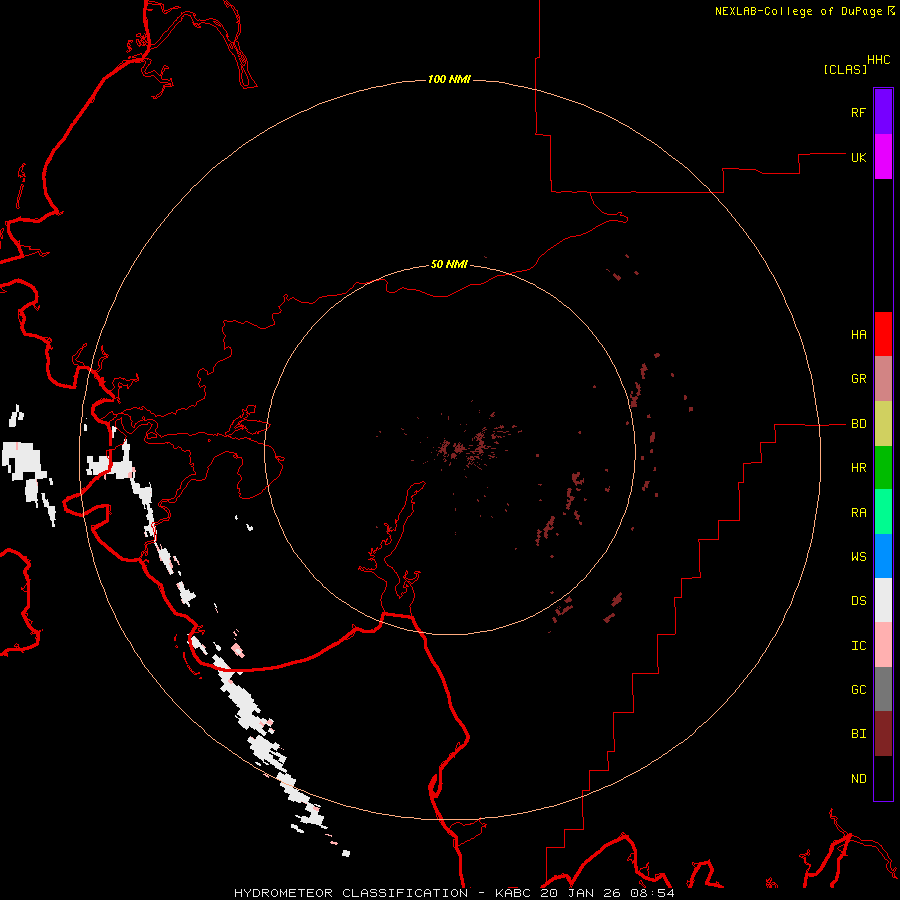Screen dimensions: 900x900
Task: Pick the RA light green swatch
Action: (883, 512)
